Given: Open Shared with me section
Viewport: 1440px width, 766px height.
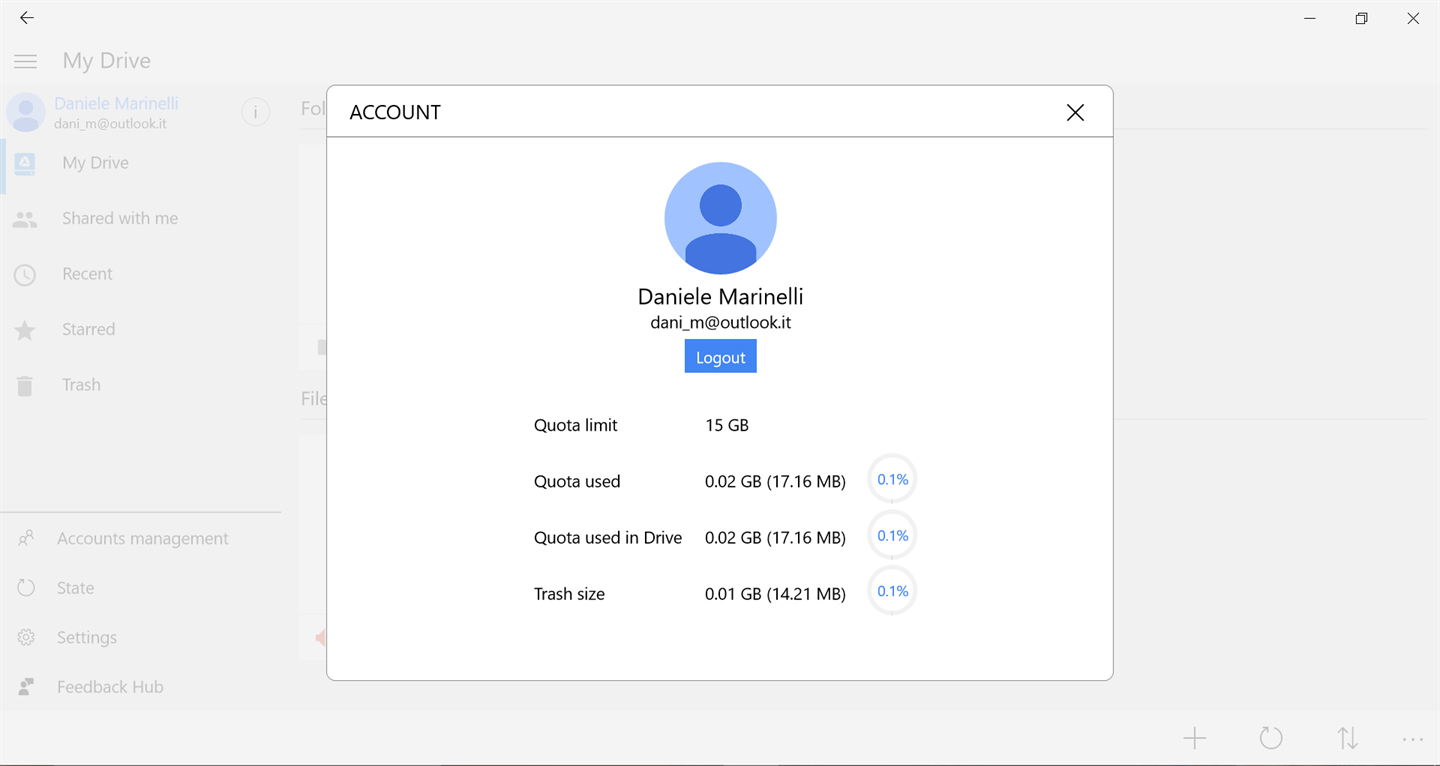Looking at the screenshot, I should [140, 218].
